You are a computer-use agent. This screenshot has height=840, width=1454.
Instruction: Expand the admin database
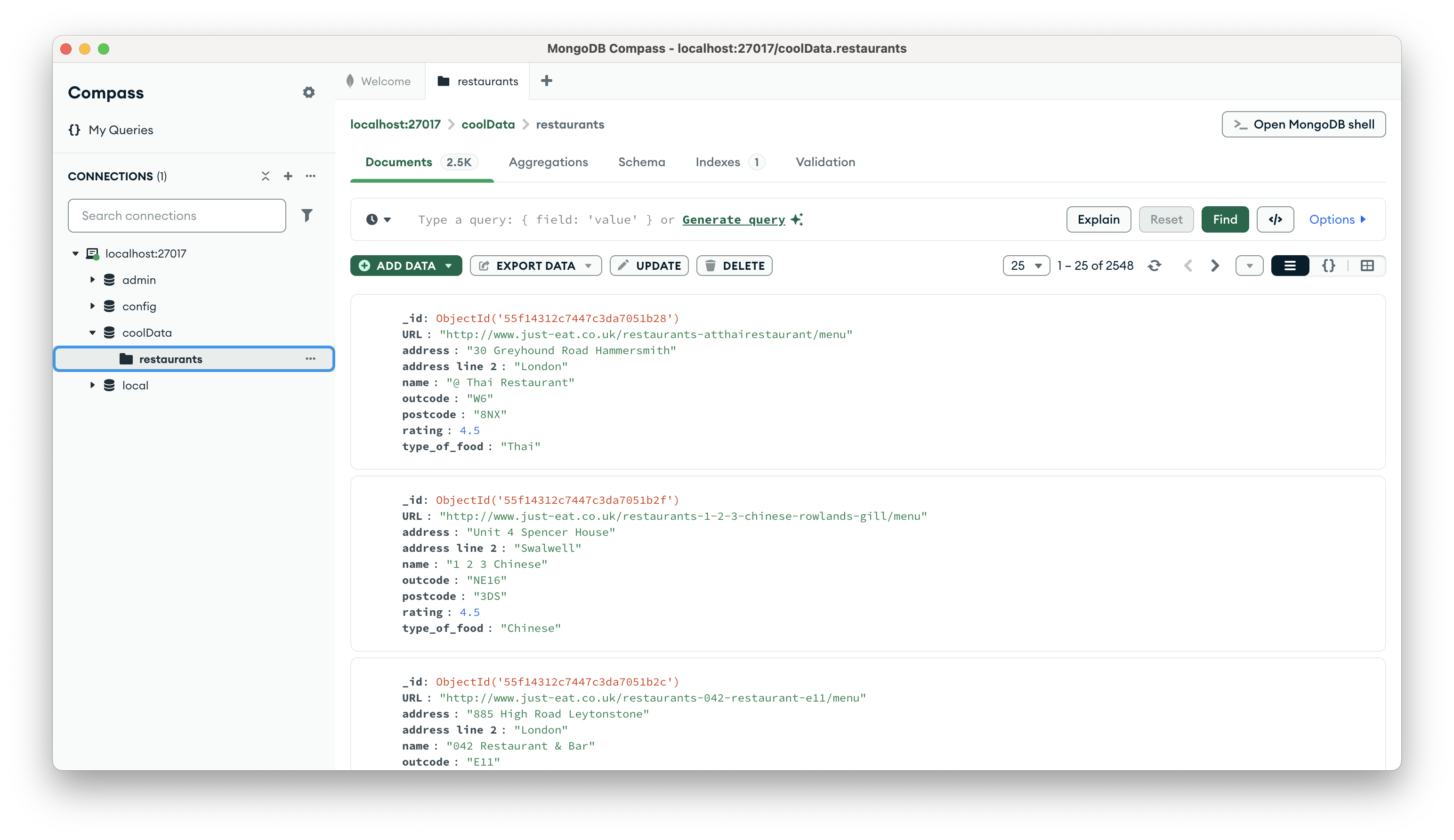click(x=92, y=280)
